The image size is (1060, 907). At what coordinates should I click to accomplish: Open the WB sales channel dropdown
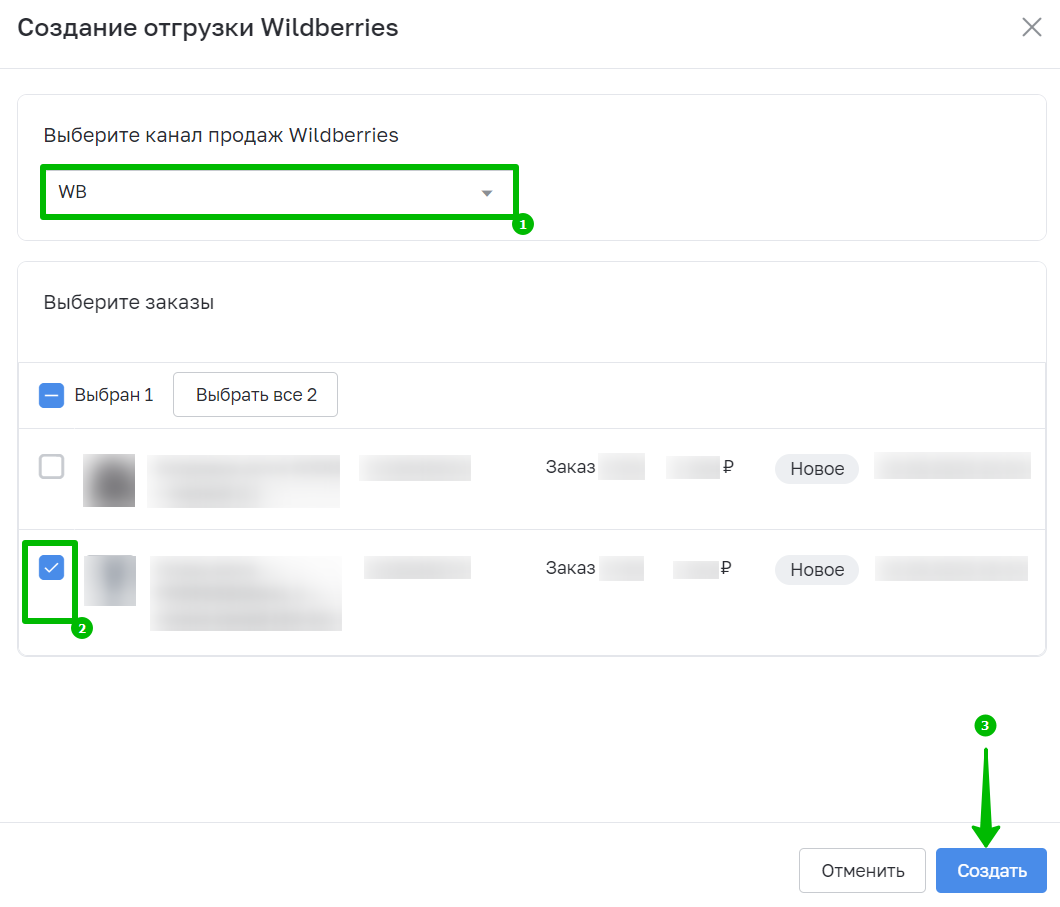coord(279,192)
